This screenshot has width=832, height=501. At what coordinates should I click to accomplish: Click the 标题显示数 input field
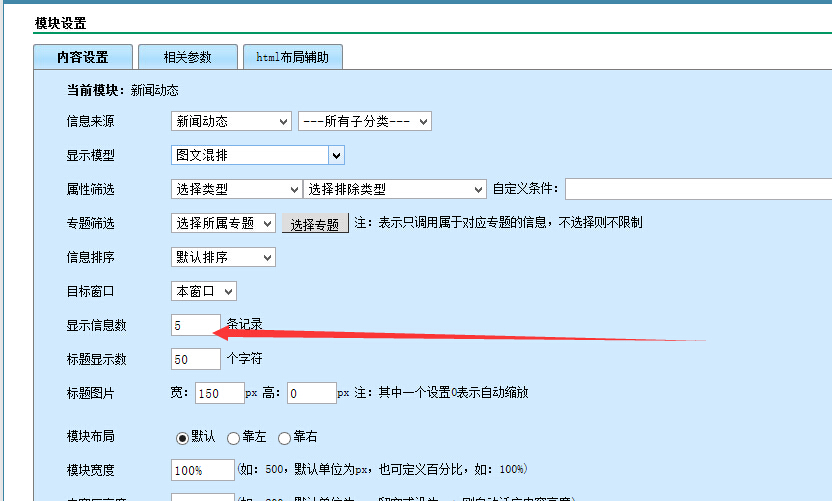click(x=196, y=359)
